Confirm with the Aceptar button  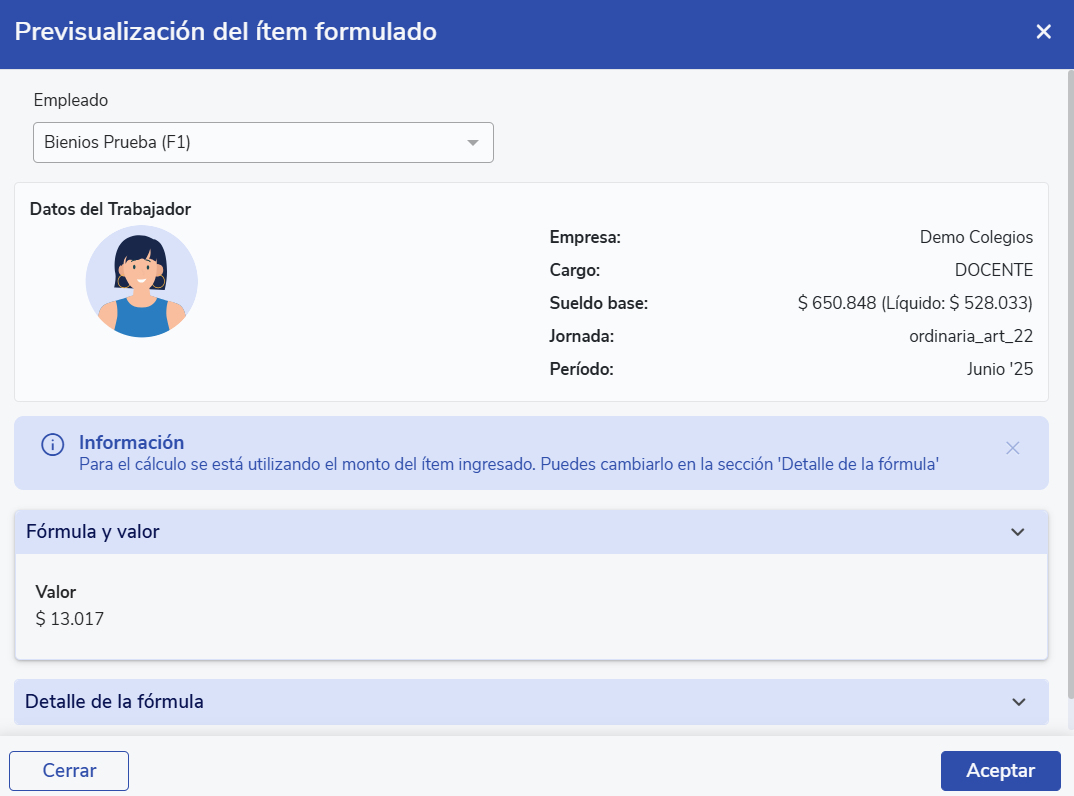click(x=1000, y=771)
